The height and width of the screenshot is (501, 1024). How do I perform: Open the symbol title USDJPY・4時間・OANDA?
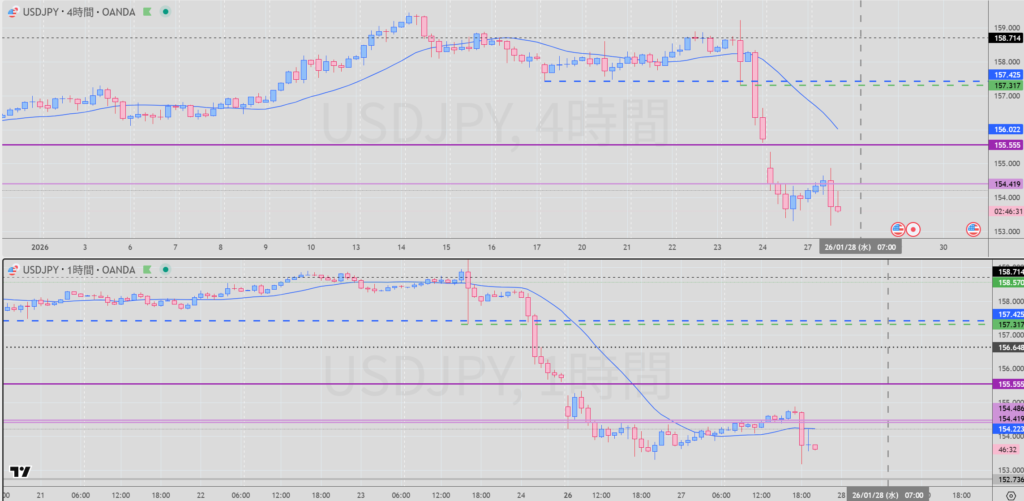(x=79, y=10)
